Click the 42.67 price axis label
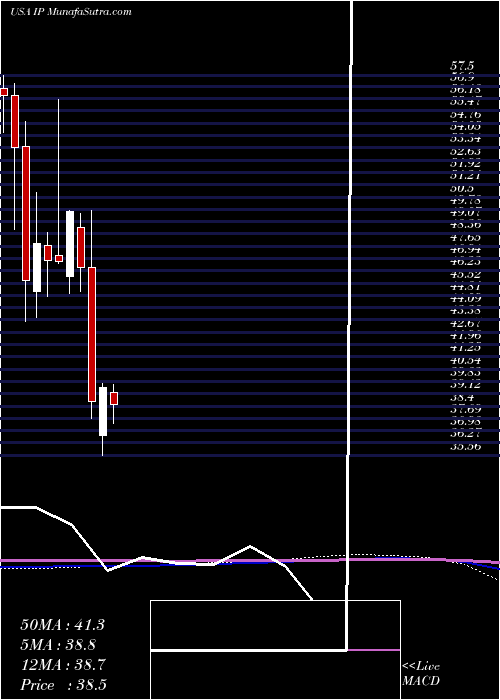 (x=465, y=323)
